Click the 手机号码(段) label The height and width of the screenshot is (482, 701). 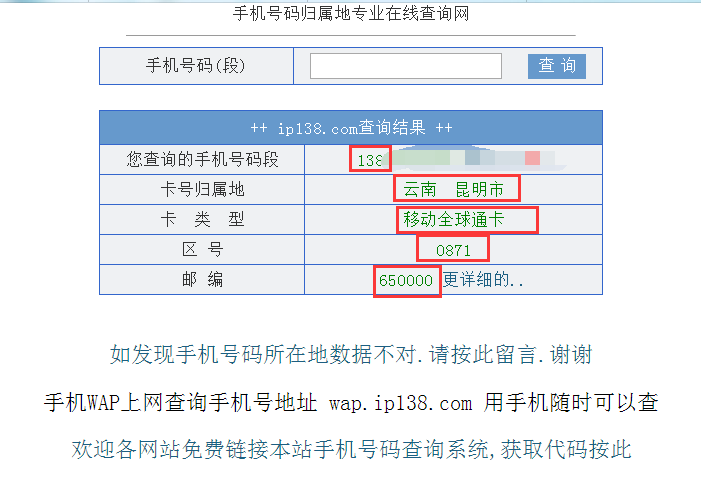pos(196,66)
